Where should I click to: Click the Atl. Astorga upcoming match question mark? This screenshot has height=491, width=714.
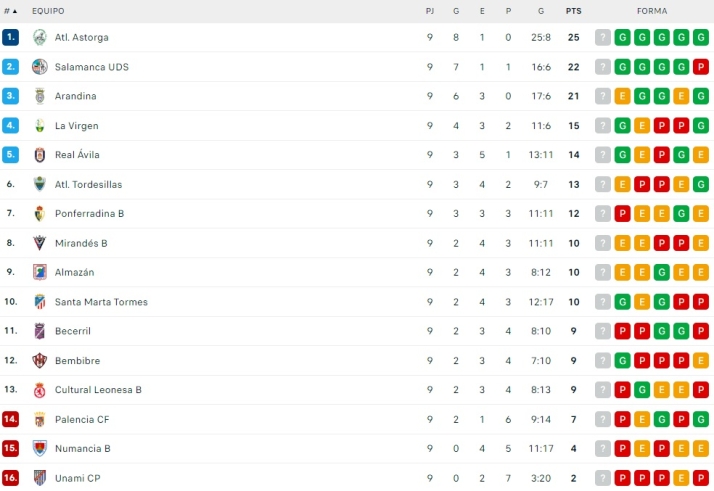[602, 37]
